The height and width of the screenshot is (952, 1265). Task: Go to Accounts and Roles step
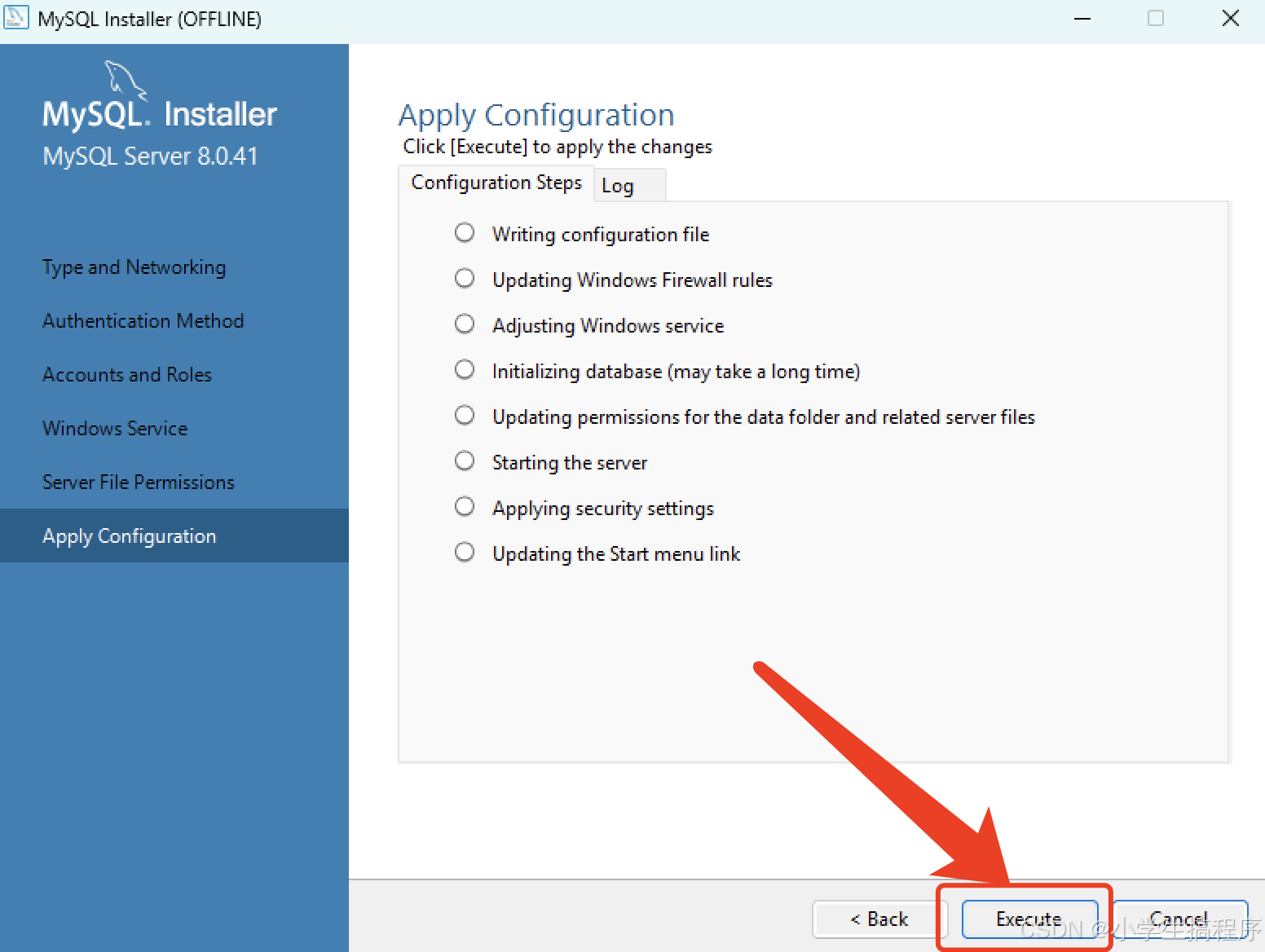127,375
